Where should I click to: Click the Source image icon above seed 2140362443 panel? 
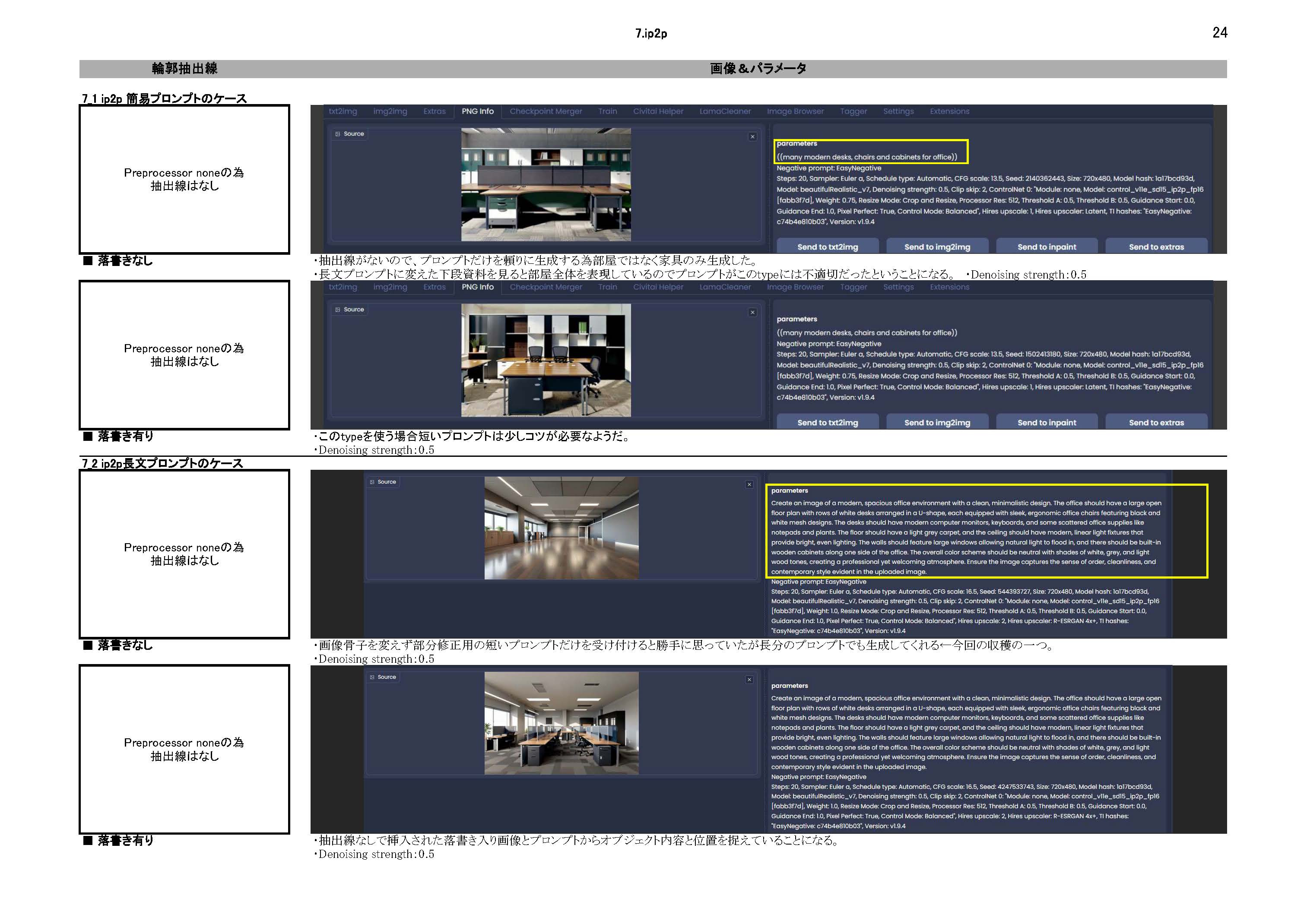pyautogui.click(x=338, y=134)
